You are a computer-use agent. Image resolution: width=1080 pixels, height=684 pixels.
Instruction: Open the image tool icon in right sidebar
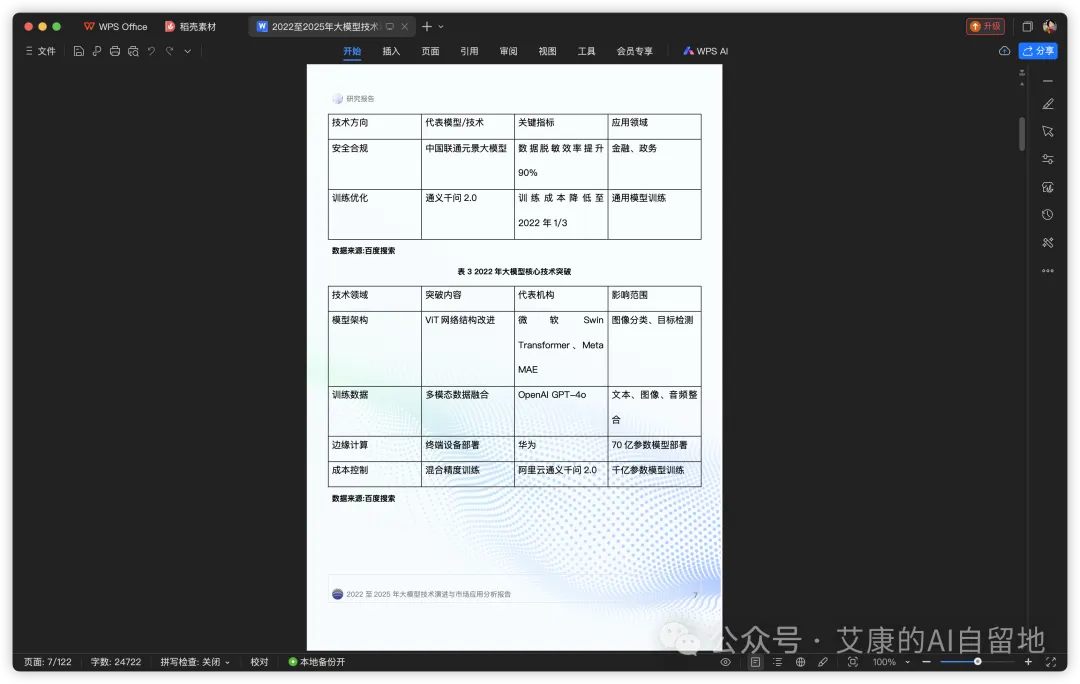(1048, 187)
